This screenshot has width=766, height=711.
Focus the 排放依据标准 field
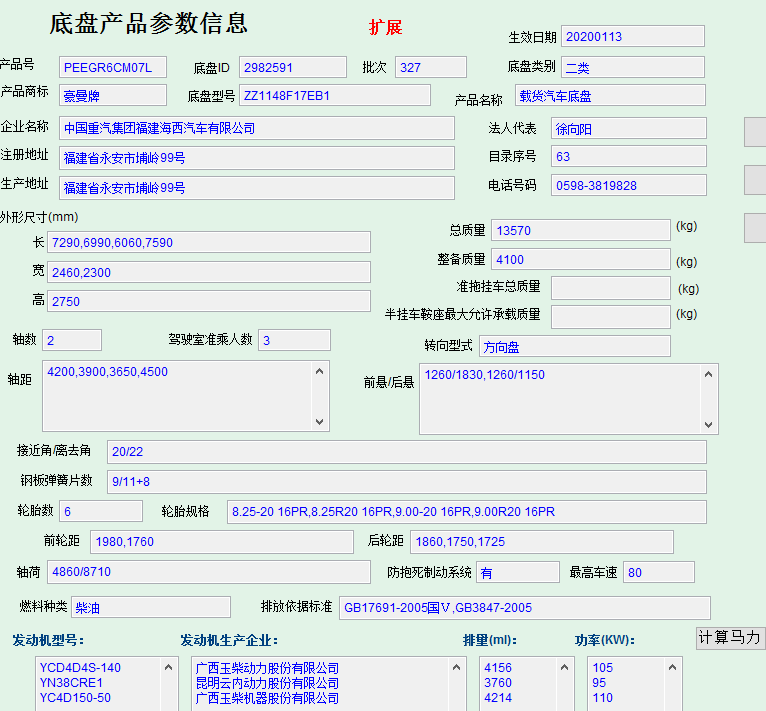[524, 607]
